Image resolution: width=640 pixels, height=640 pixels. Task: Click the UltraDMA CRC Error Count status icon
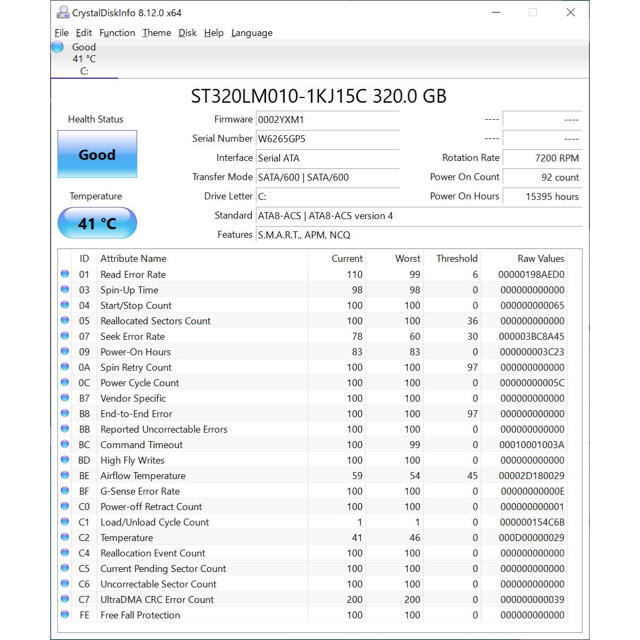65,599
